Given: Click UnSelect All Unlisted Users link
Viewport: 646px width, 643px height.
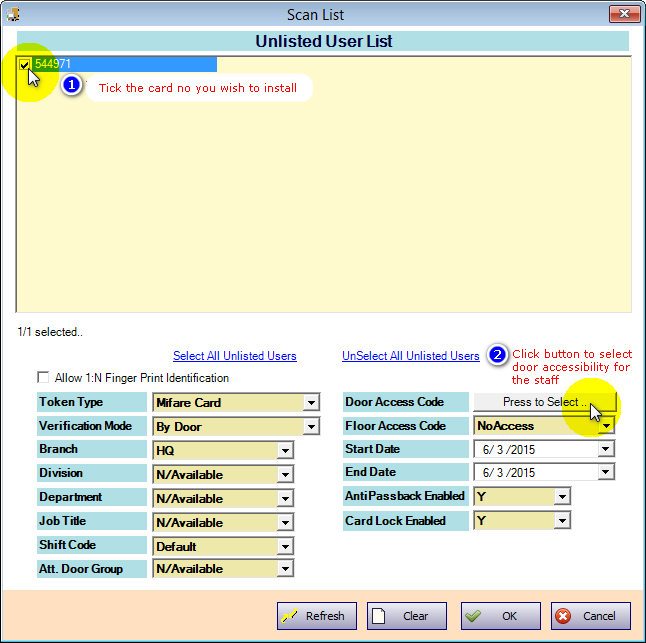Looking at the screenshot, I should click(410, 356).
